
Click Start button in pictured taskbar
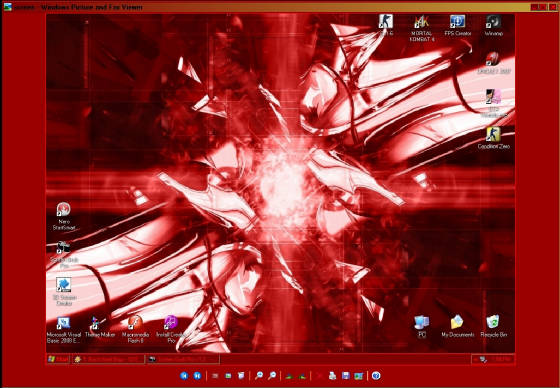(x=58, y=359)
